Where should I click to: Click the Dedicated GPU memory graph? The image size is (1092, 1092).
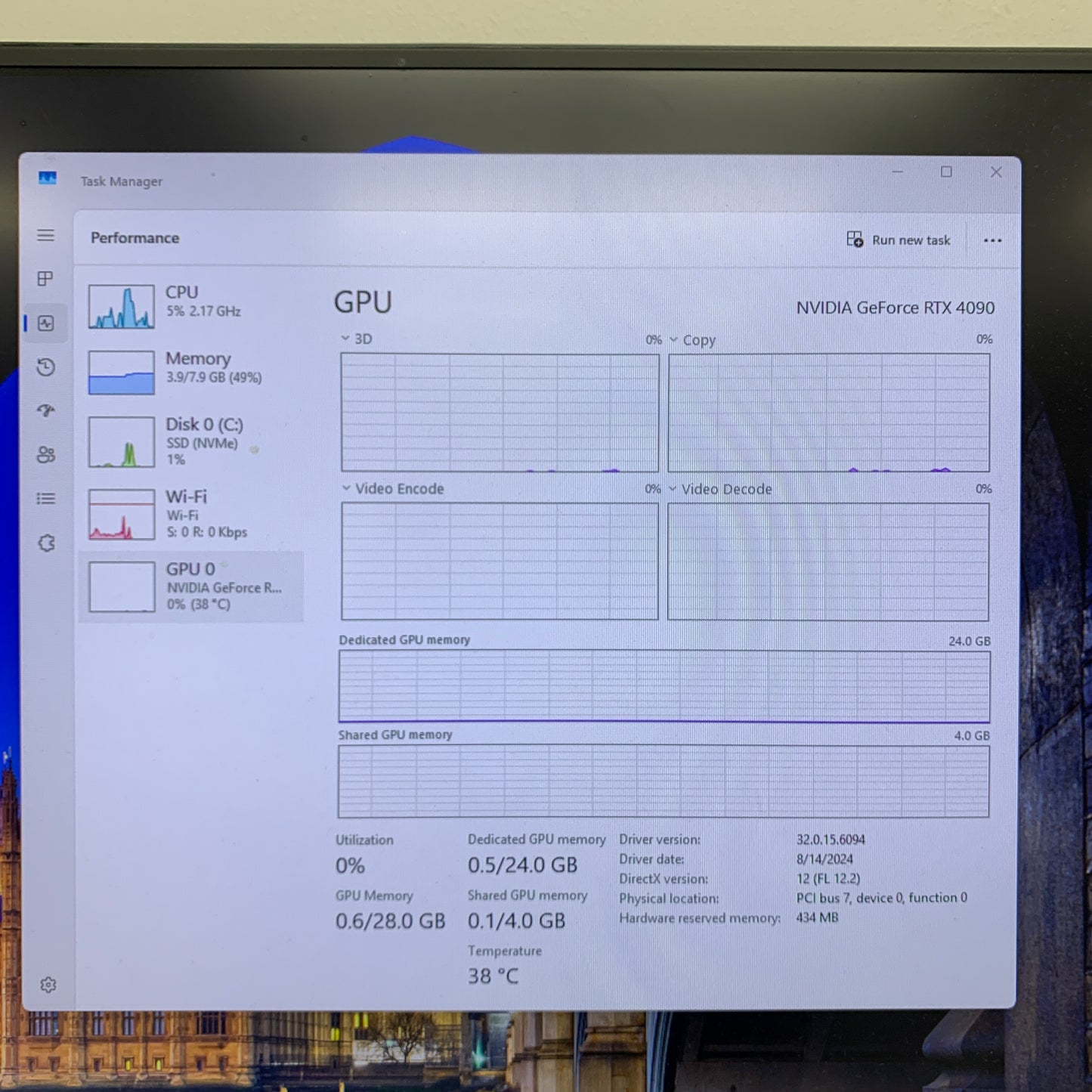[x=664, y=686]
